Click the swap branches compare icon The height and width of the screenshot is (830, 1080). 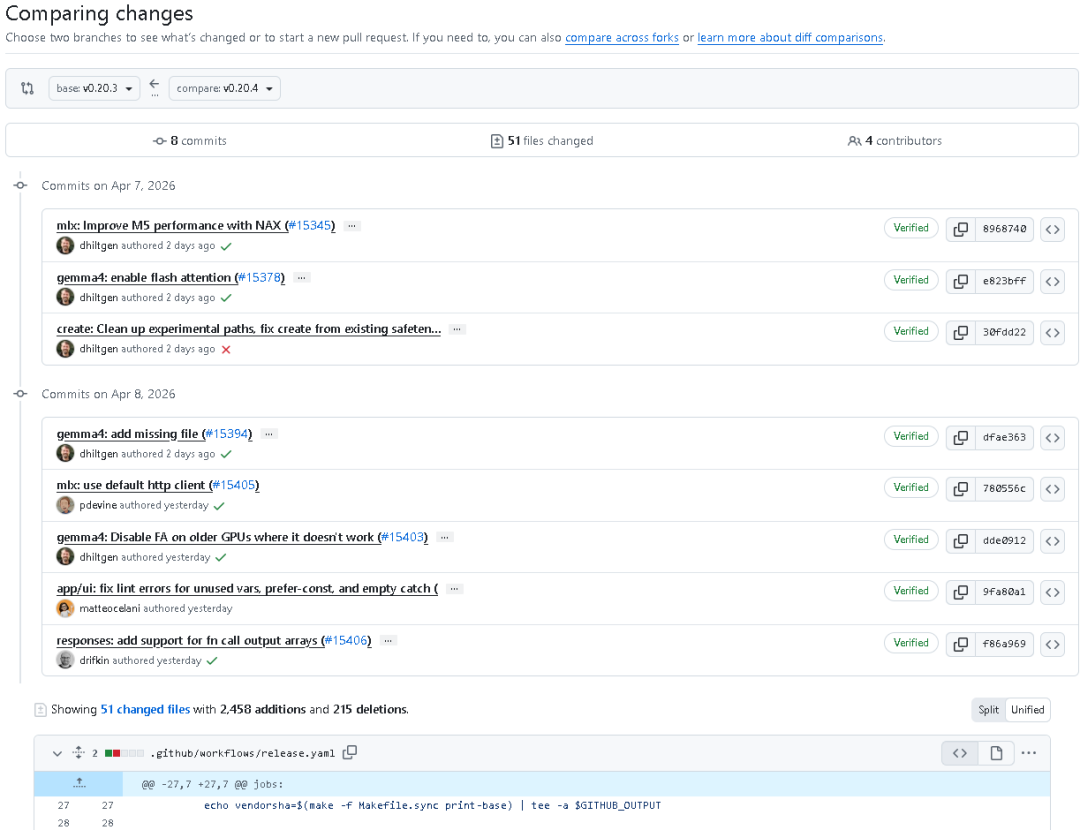point(27,88)
